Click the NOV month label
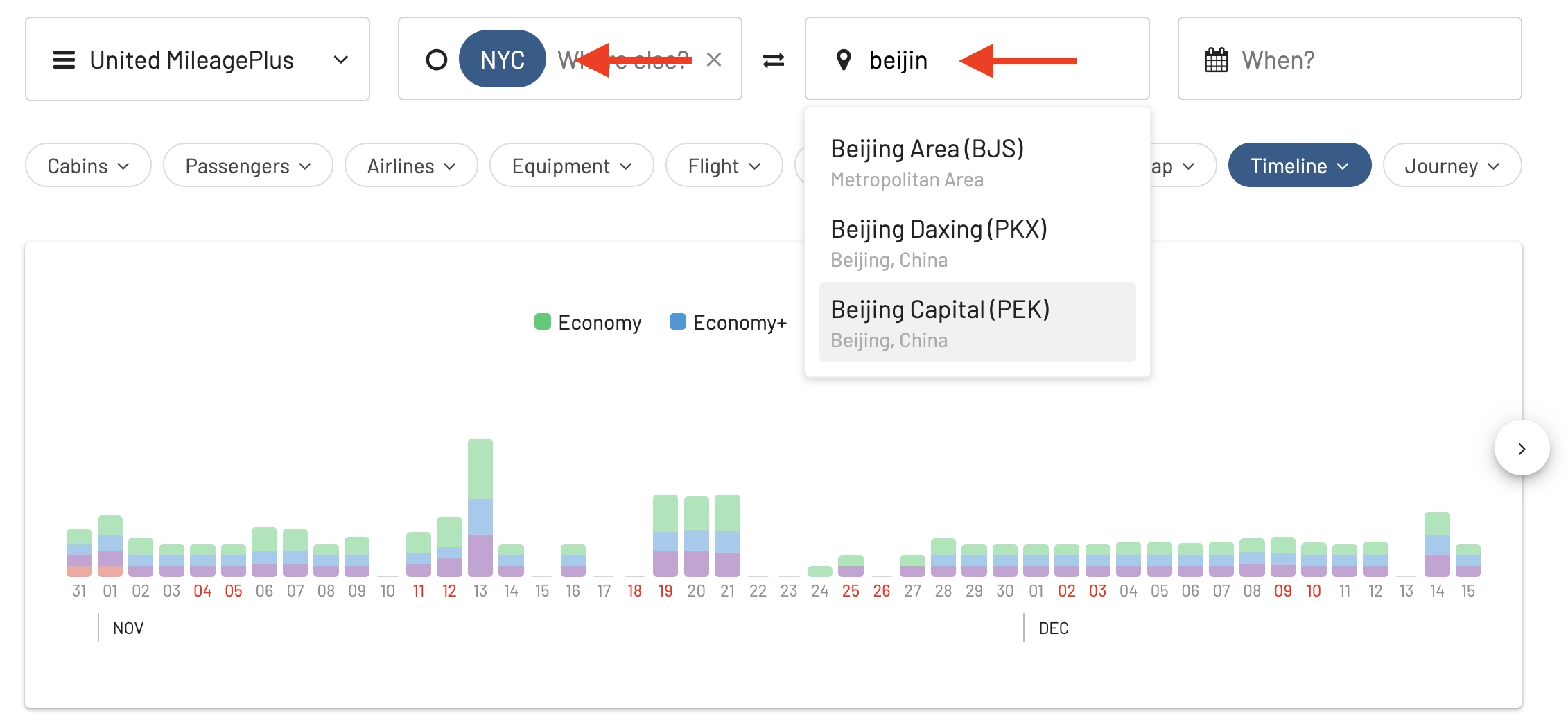This screenshot has height=724, width=1568. [128, 628]
